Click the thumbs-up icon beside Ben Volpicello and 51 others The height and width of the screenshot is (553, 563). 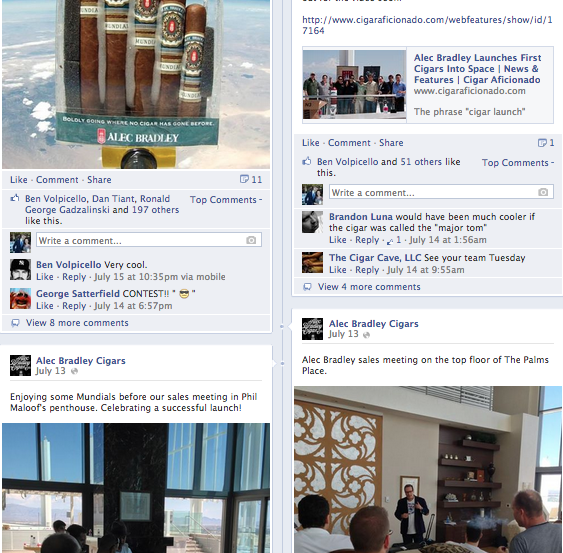pos(307,161)
